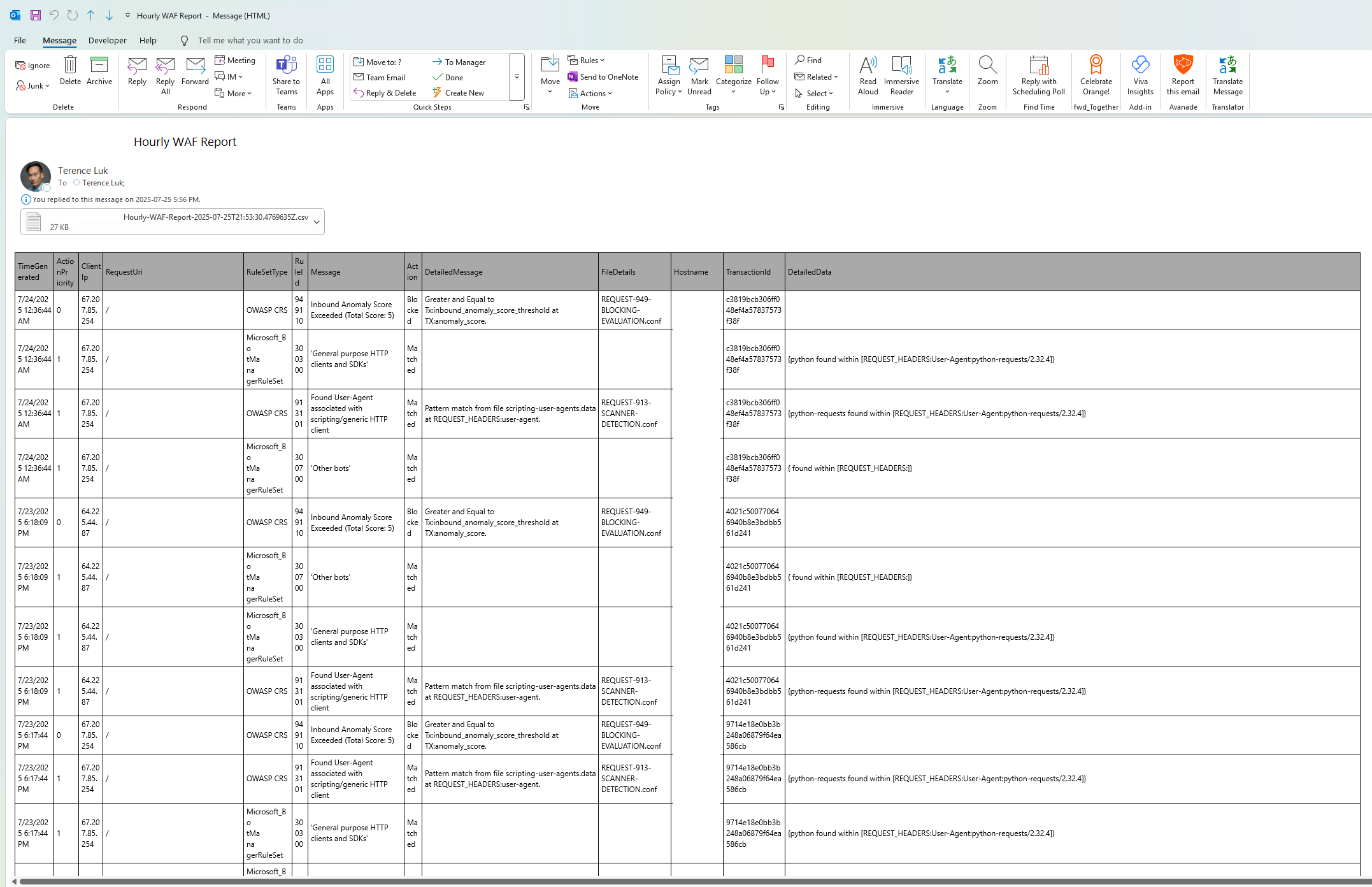Click the Tell me what you want search box
The height and width of the screenshot is (887, 1372).
[x=250, y=40]
